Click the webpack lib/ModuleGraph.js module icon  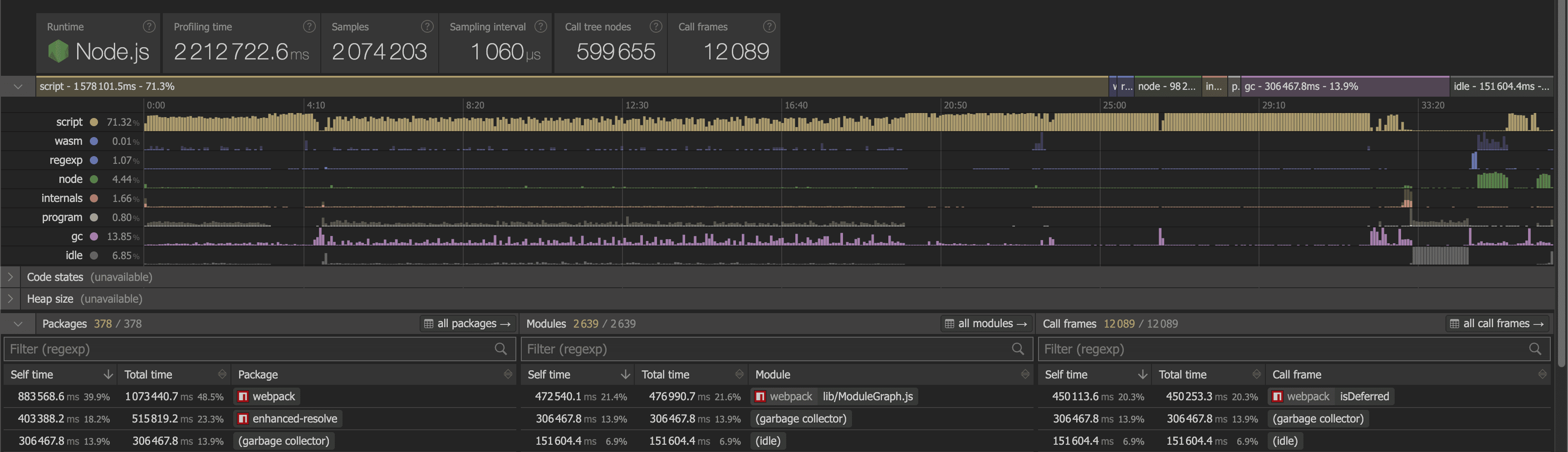tap(760, 397)
